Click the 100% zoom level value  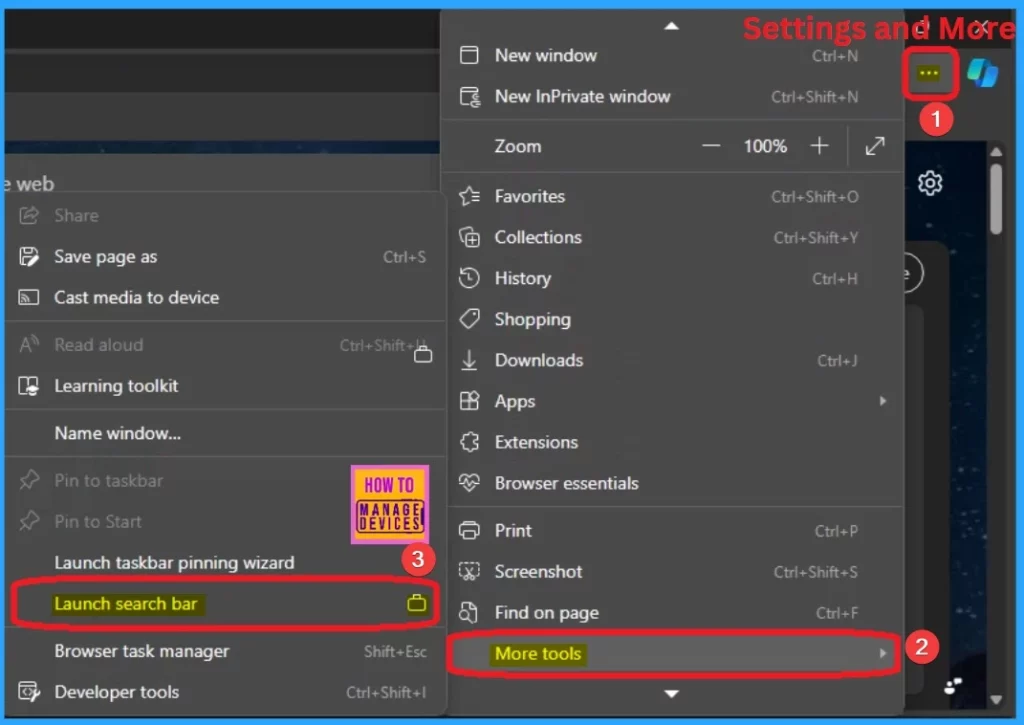point(765,146)
